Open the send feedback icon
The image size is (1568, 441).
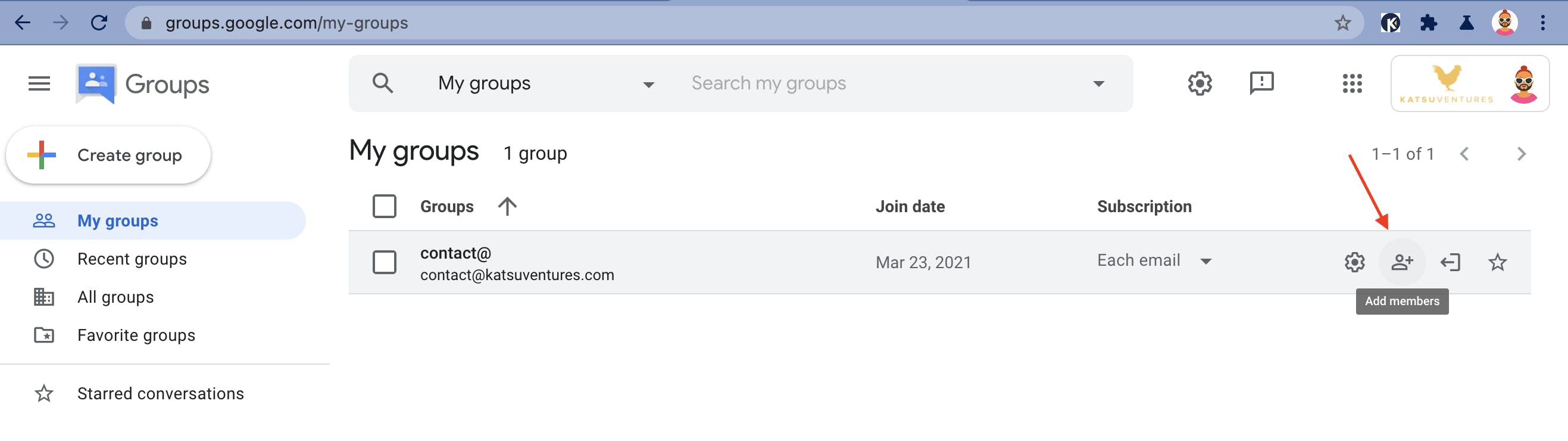pos(1261,83)
